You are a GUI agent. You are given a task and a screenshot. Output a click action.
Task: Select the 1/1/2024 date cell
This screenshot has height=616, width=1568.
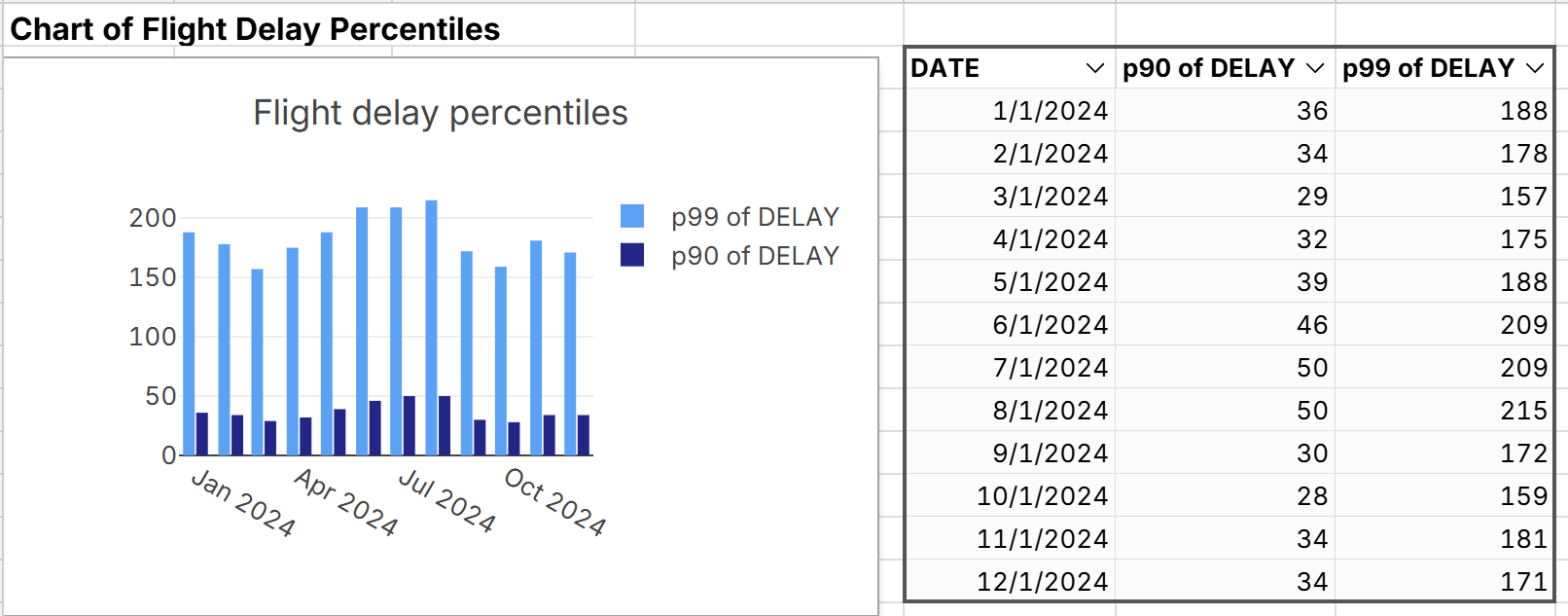1049,110
